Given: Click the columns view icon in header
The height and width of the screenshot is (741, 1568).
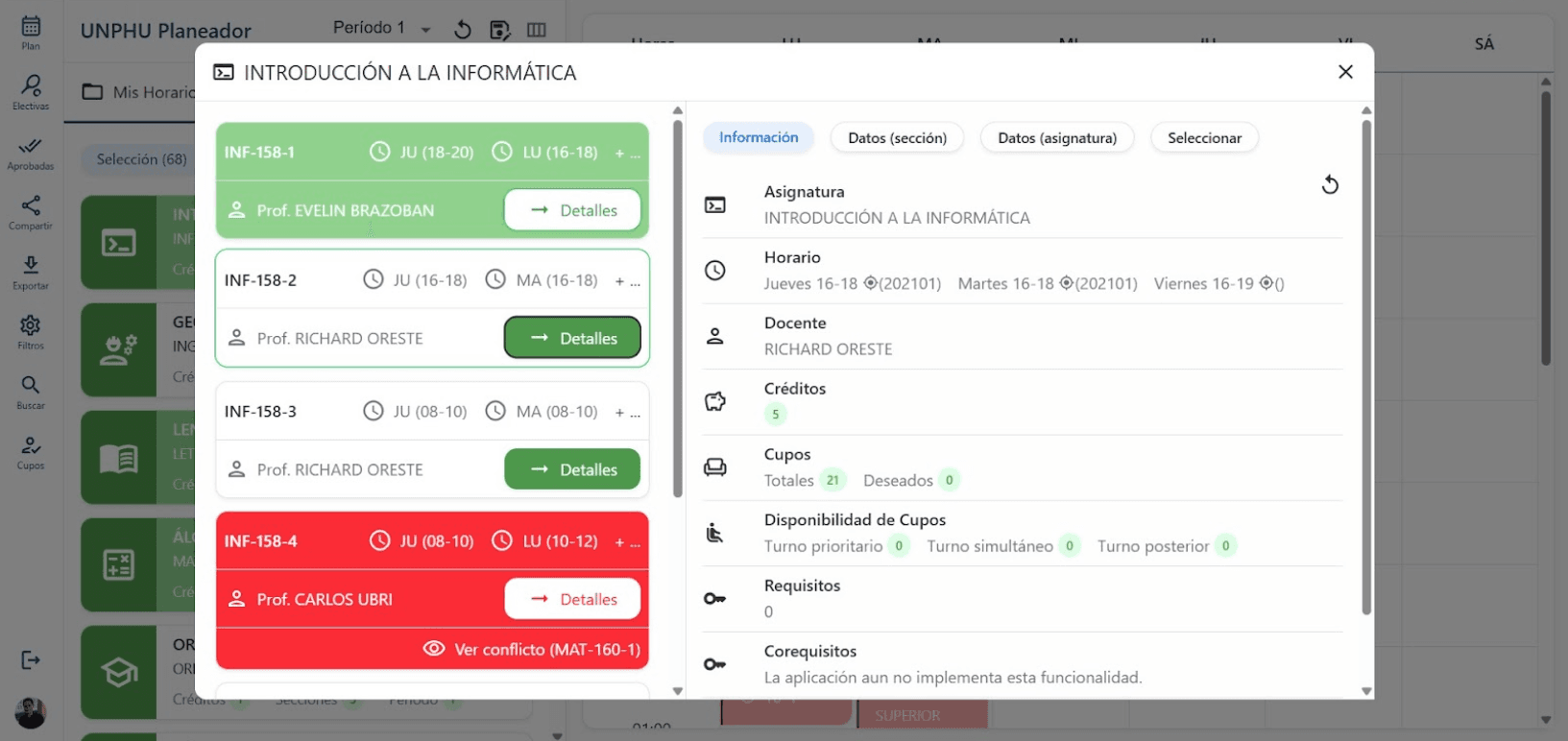Looking at the screenshot, I should point(537,30).
